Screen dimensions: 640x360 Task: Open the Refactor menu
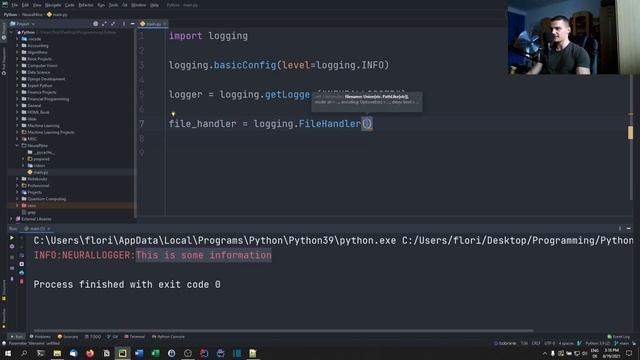[x=86, y=5]
